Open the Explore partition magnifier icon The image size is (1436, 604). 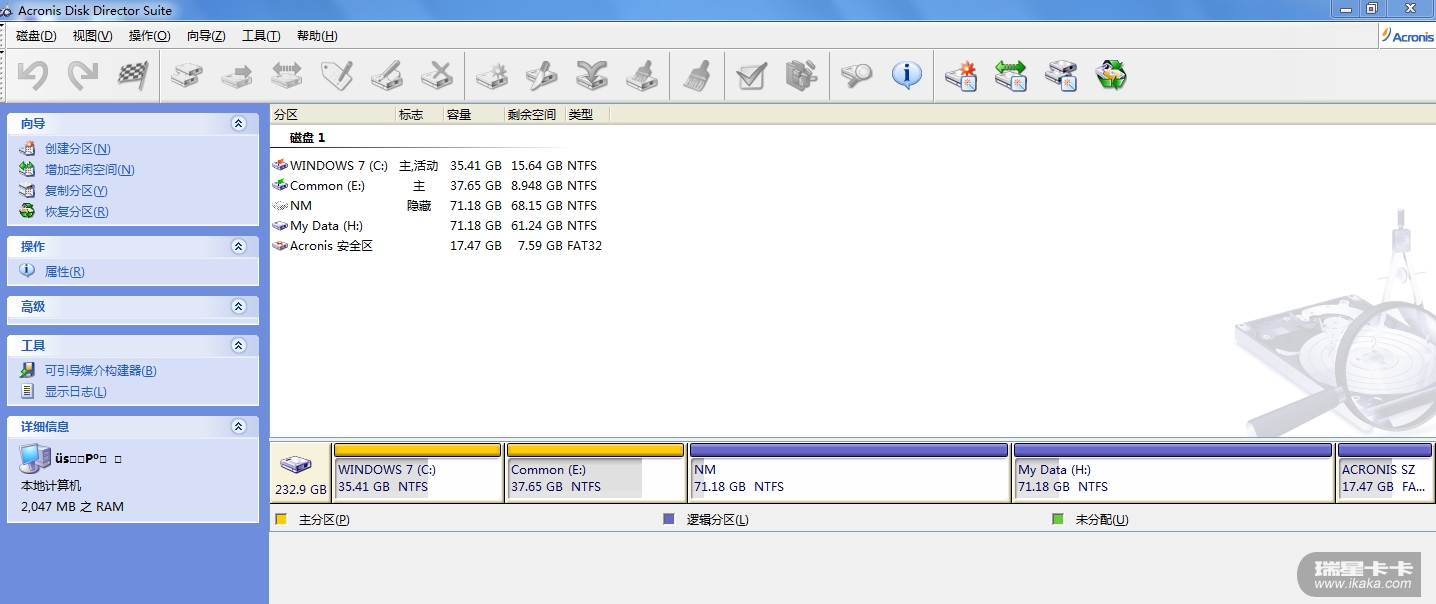[x=856, y=76]
